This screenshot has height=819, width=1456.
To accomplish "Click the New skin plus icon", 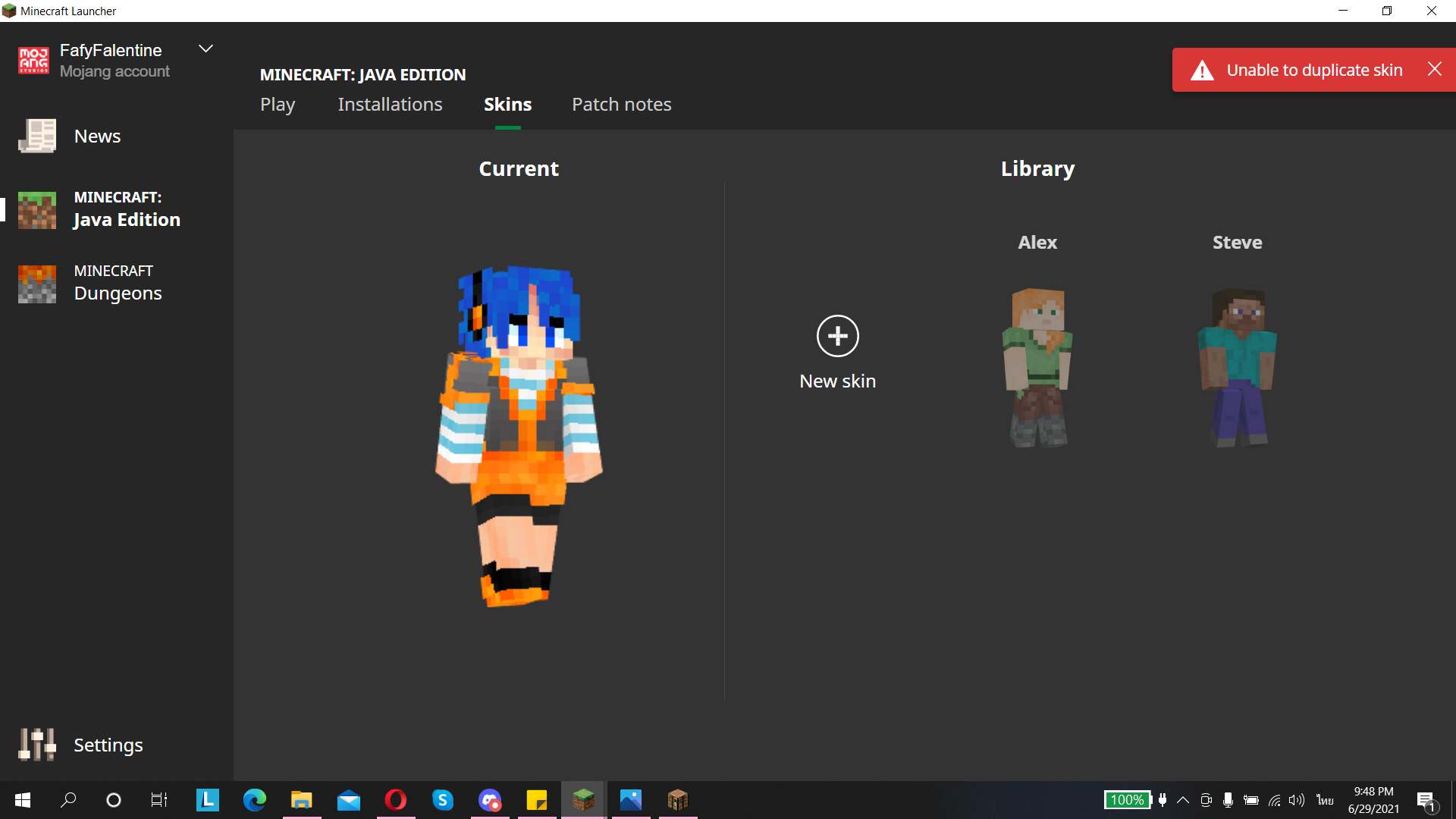I will point(837,336).
